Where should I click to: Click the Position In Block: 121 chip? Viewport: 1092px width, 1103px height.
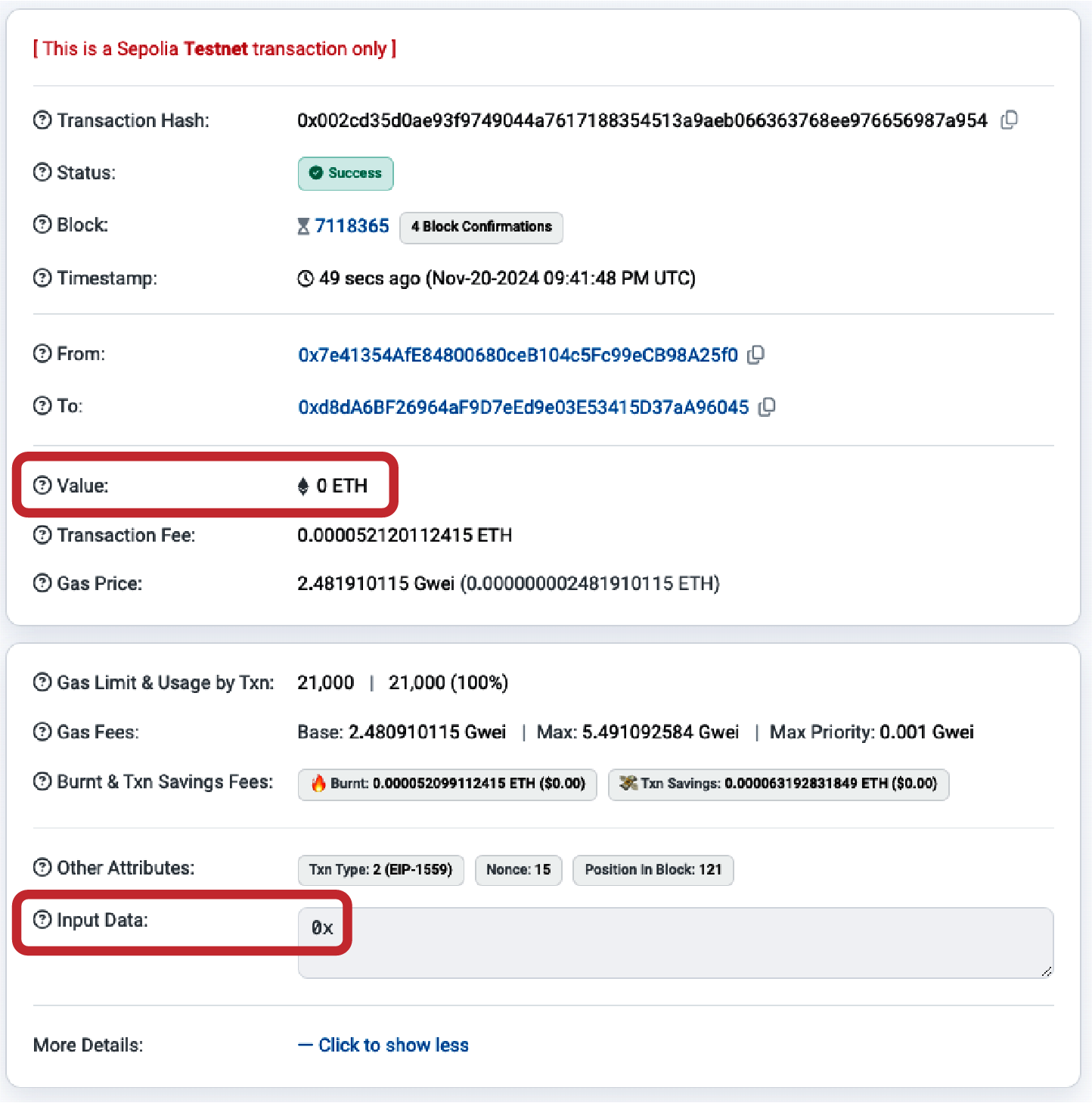(653, 870)
